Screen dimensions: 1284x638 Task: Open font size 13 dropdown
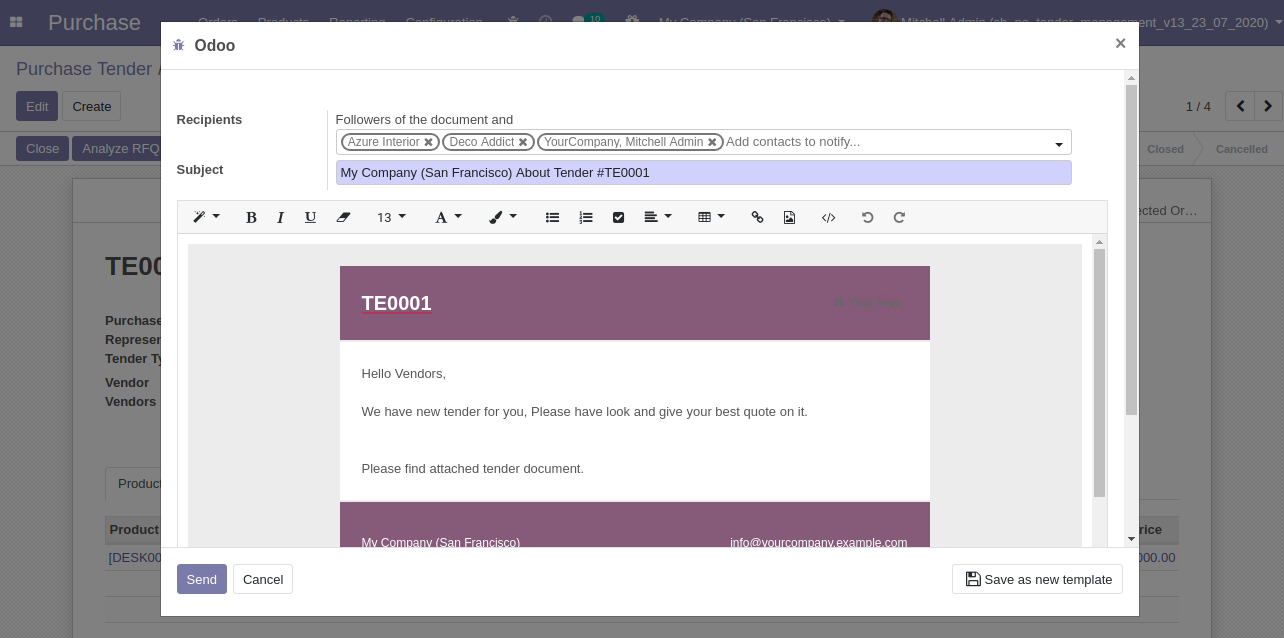(391, 217)
